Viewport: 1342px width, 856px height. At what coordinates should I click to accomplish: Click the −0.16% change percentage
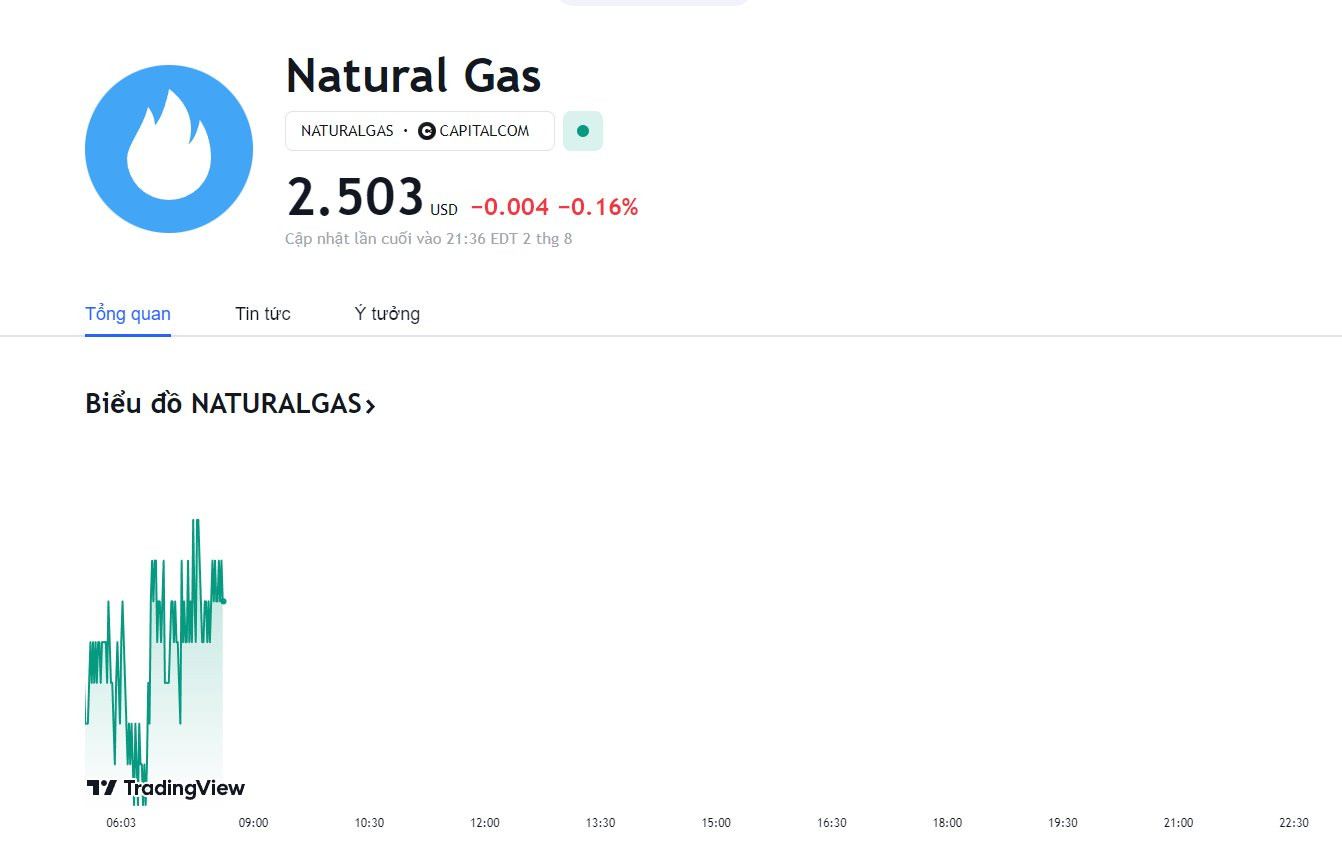(598, 207)
